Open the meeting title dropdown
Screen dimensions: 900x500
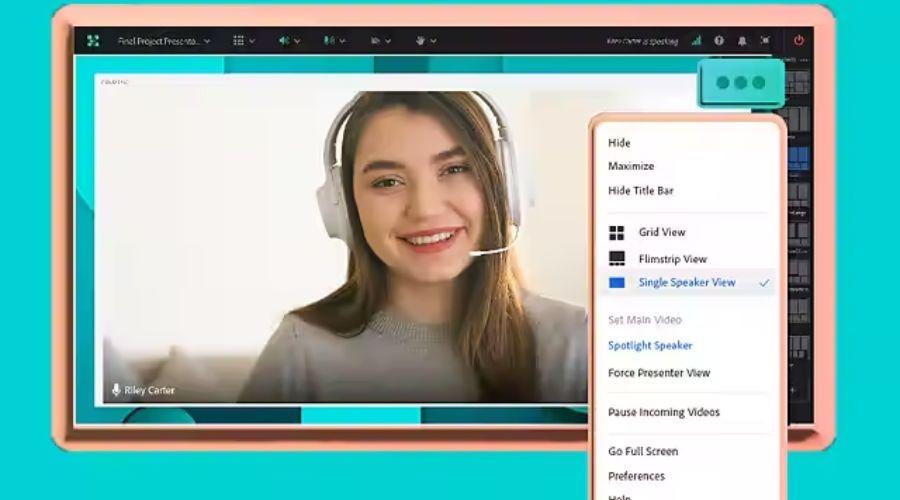coord(164,41)
